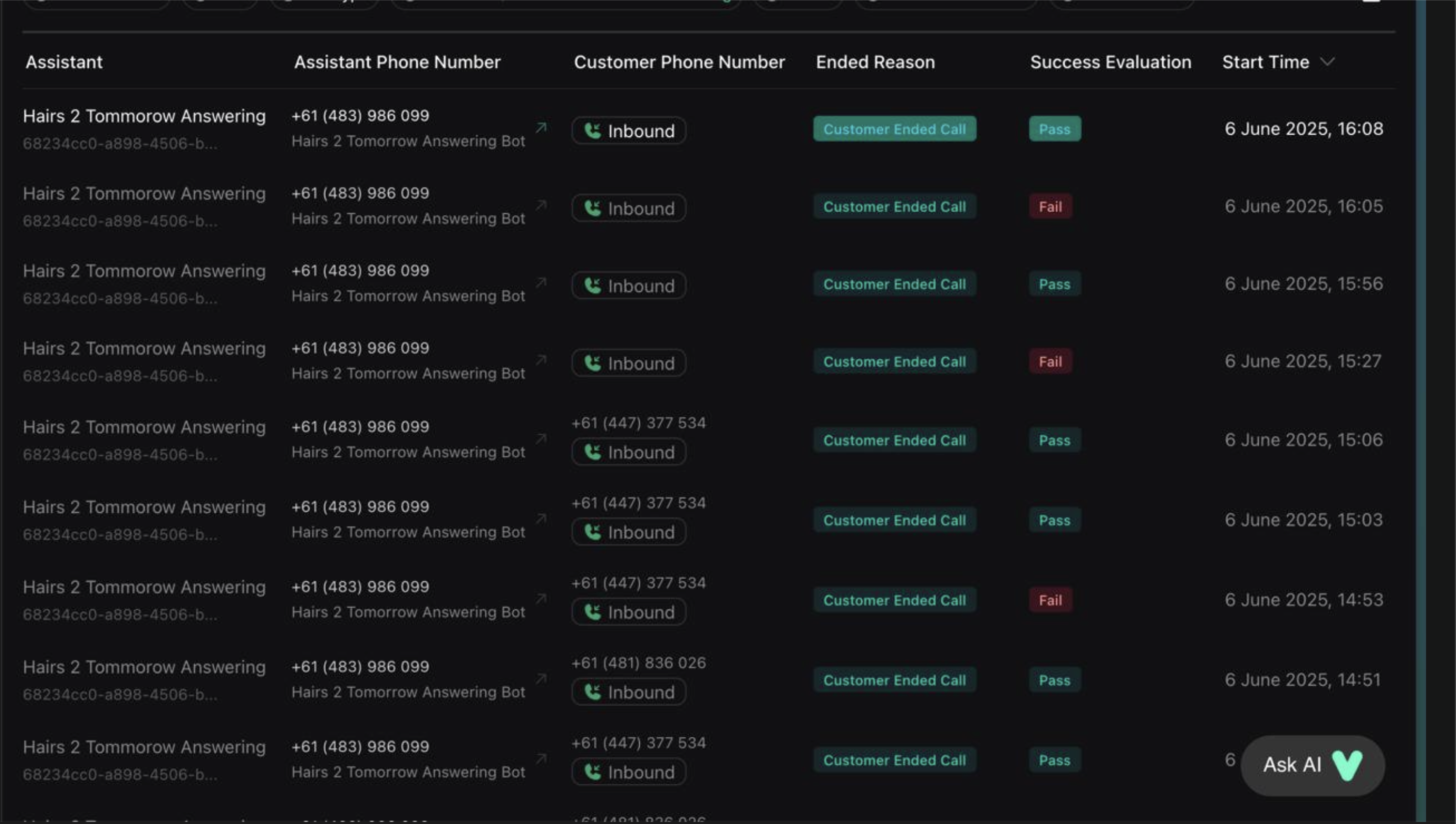Click Inbound phone icon on 16:08 call
The height and width of the screenshot is (824, 1456).
(x=592, y=131)
